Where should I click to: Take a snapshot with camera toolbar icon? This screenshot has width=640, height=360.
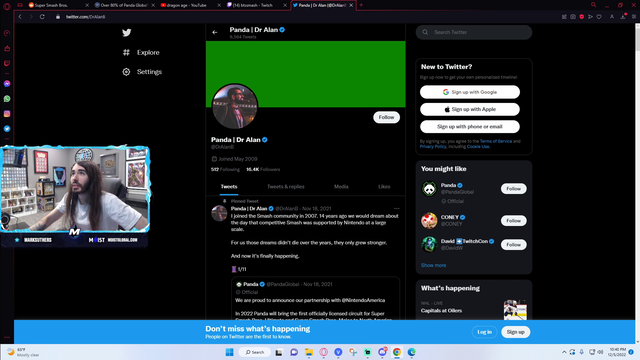573,17
